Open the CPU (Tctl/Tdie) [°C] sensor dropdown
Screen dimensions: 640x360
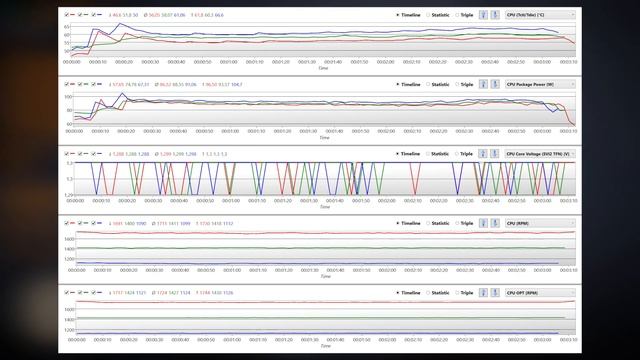540,15
